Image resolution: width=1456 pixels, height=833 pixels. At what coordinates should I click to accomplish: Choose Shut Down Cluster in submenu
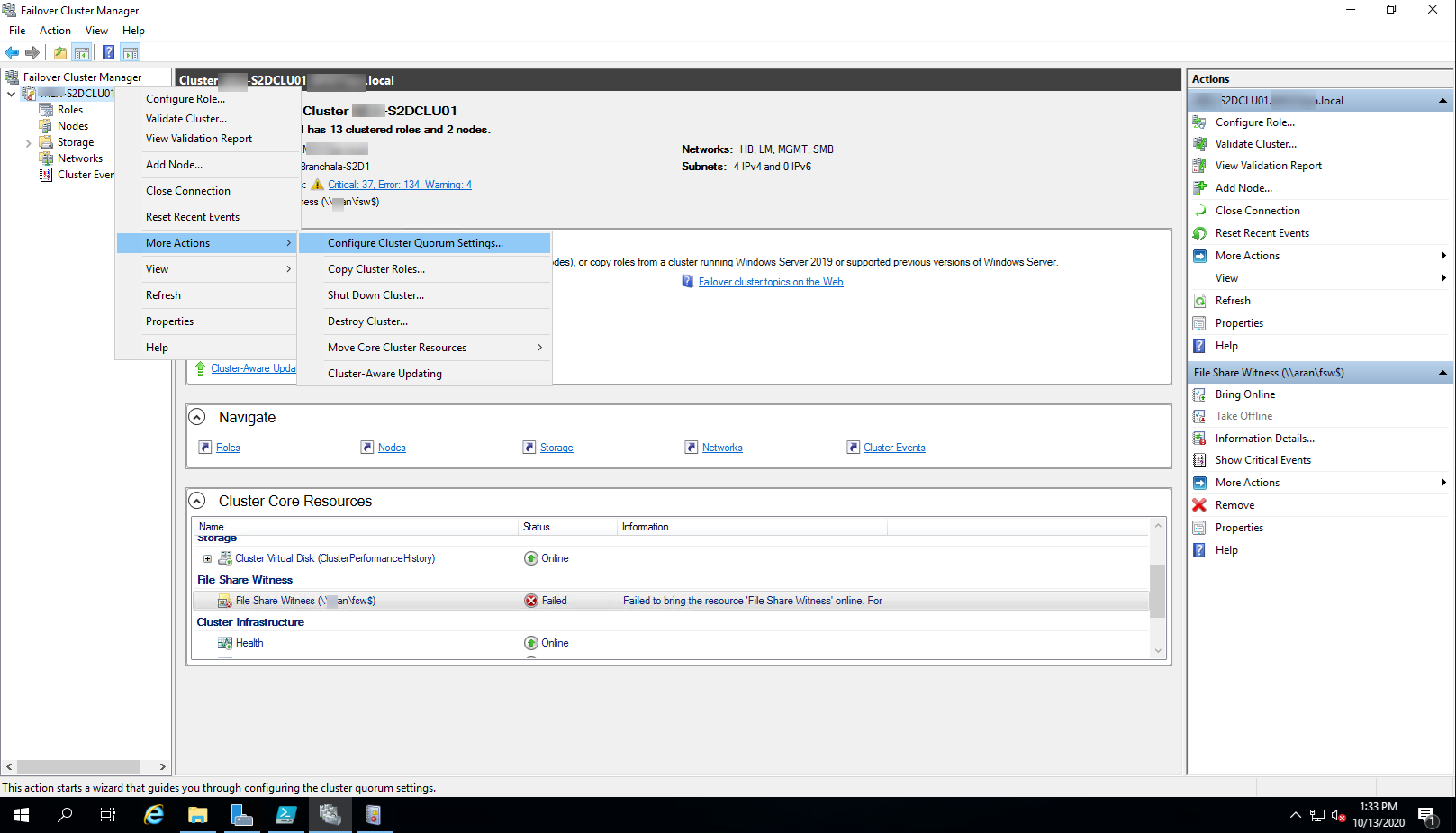click(x=424, y=295)
